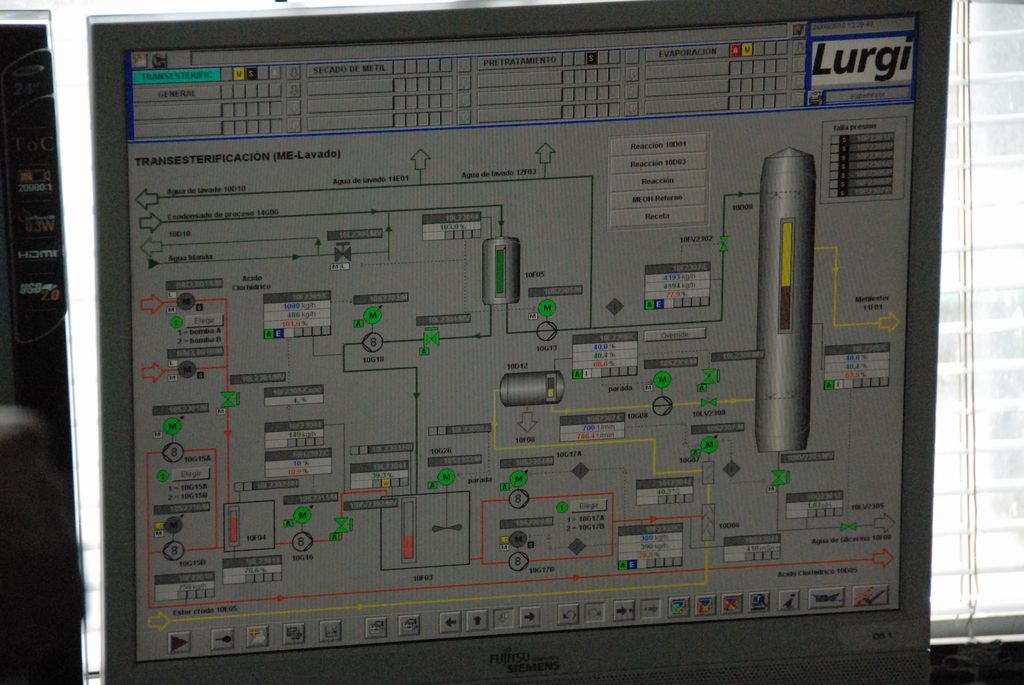
Task: Select the GENERAL area tab
Action: [x=176, y=93]
